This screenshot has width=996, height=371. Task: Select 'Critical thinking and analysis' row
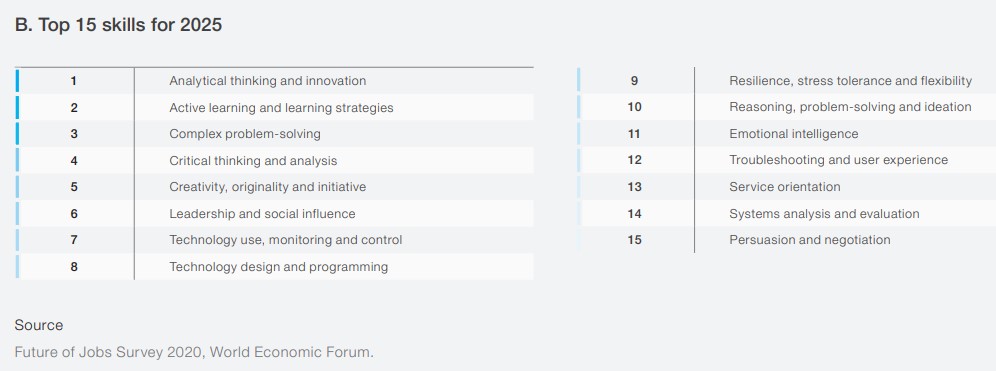pos(274,161)
